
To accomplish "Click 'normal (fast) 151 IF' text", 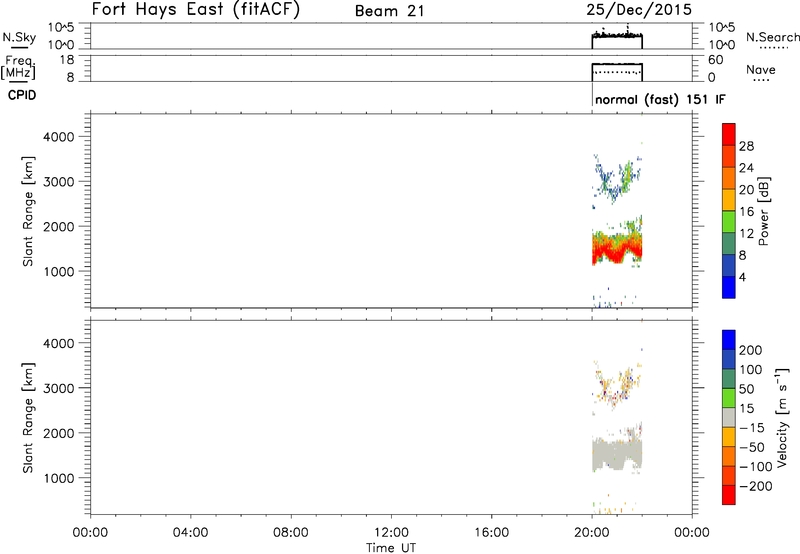I will pos(660,99).
